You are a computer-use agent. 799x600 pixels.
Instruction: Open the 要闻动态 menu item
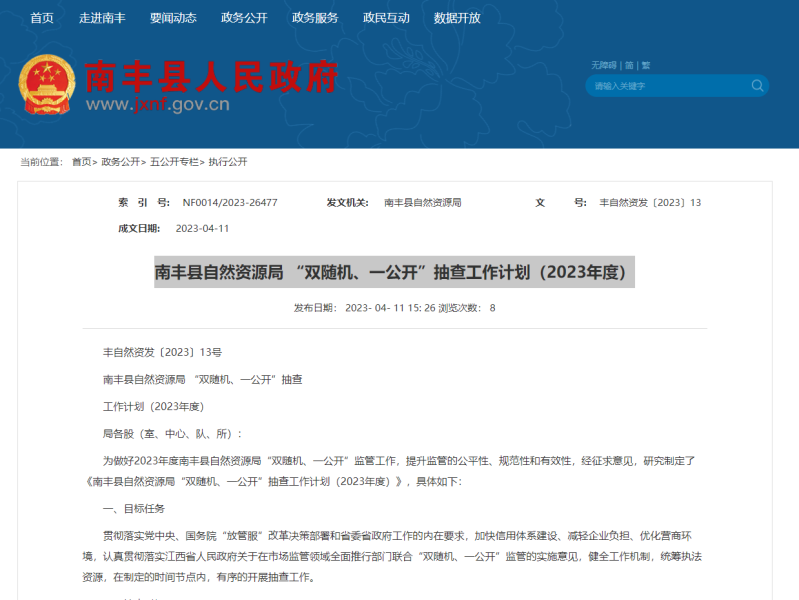(x=173, y=18)
